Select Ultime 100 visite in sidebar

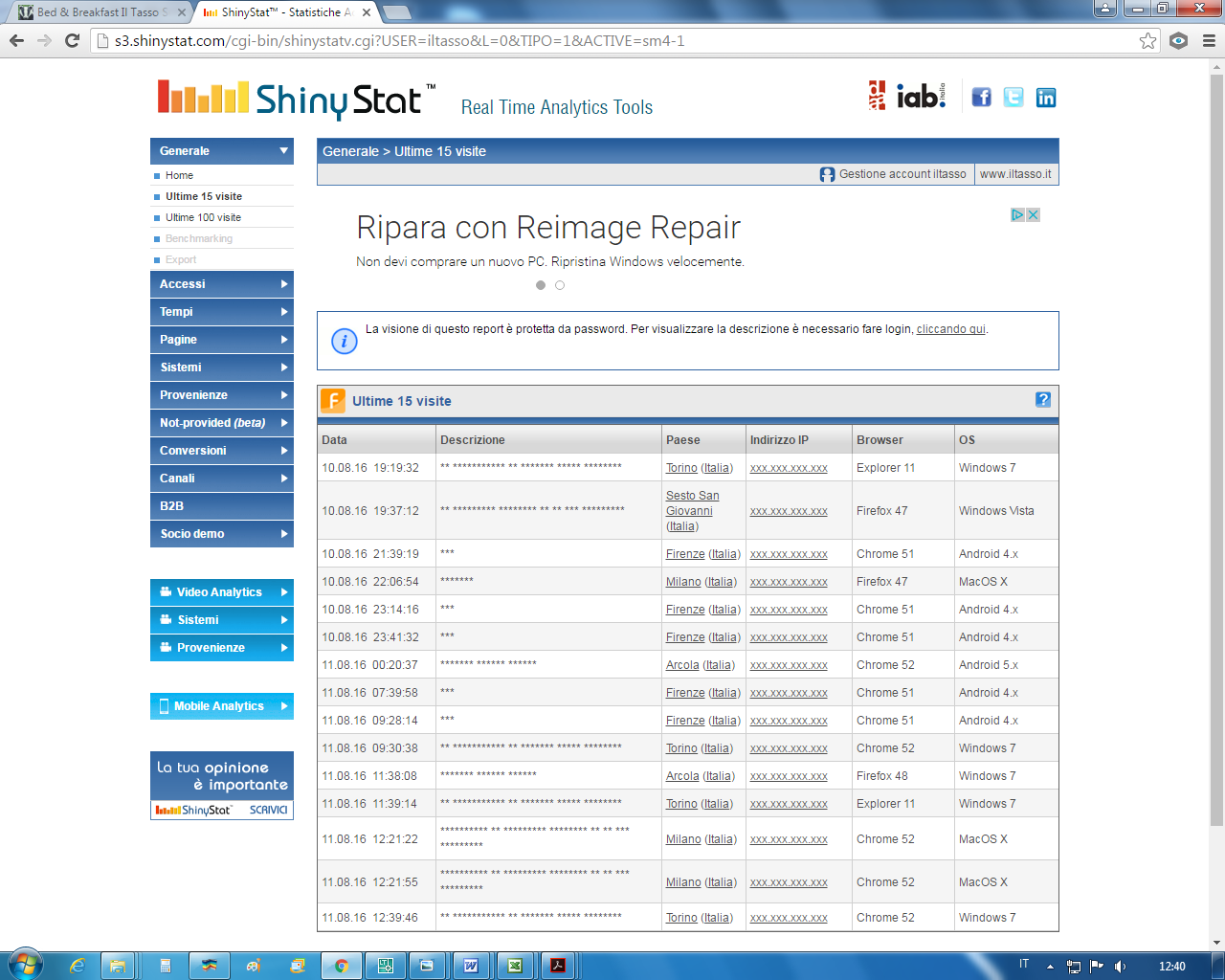203,217
